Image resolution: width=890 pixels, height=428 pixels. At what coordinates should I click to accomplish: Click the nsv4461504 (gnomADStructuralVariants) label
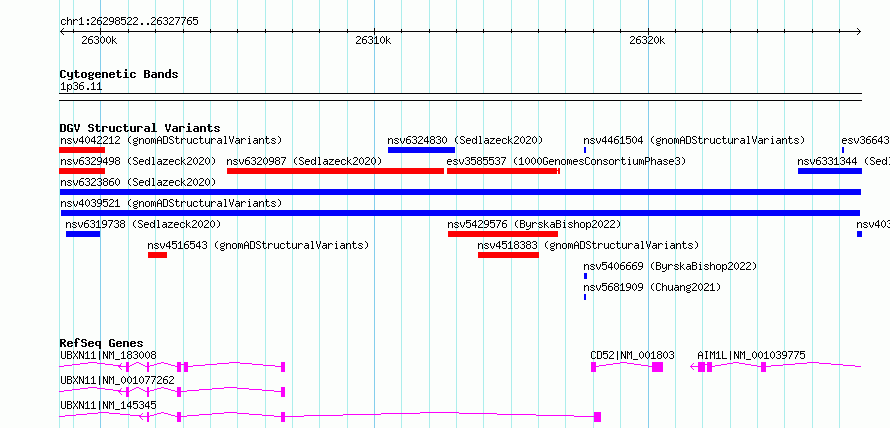(694, 140)
